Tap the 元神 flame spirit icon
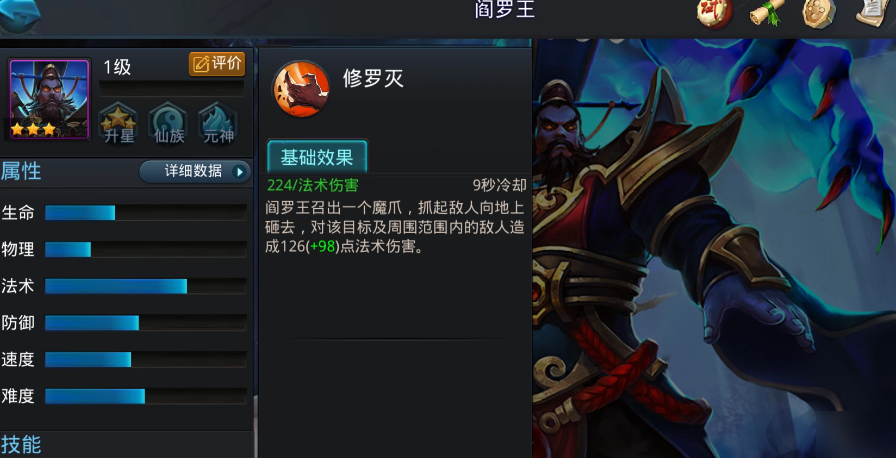Image resolution: width=896 pixels, height=458 pixels. point(218,123)
